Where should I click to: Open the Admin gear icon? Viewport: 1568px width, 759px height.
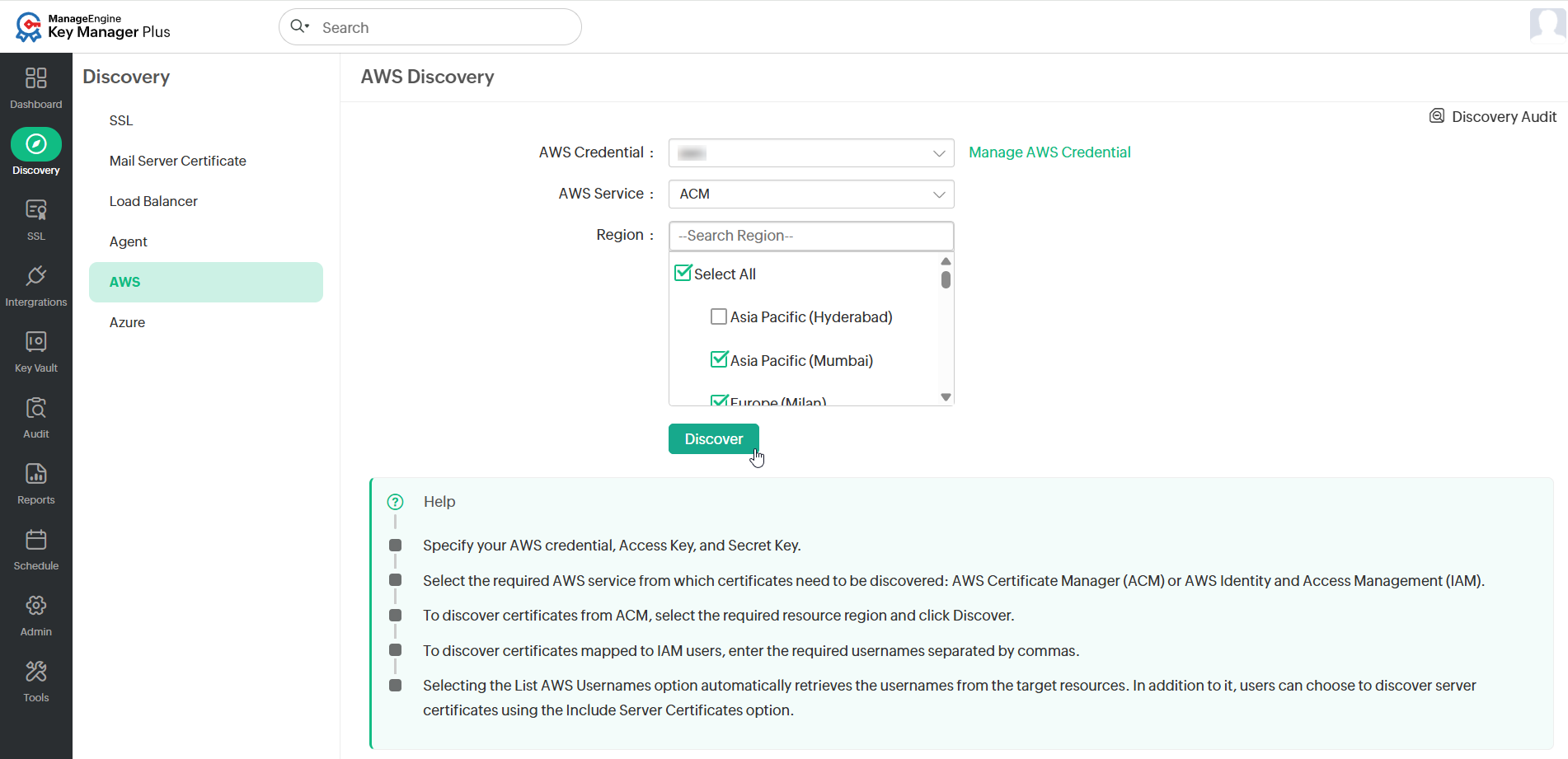(x=35, y=605)
